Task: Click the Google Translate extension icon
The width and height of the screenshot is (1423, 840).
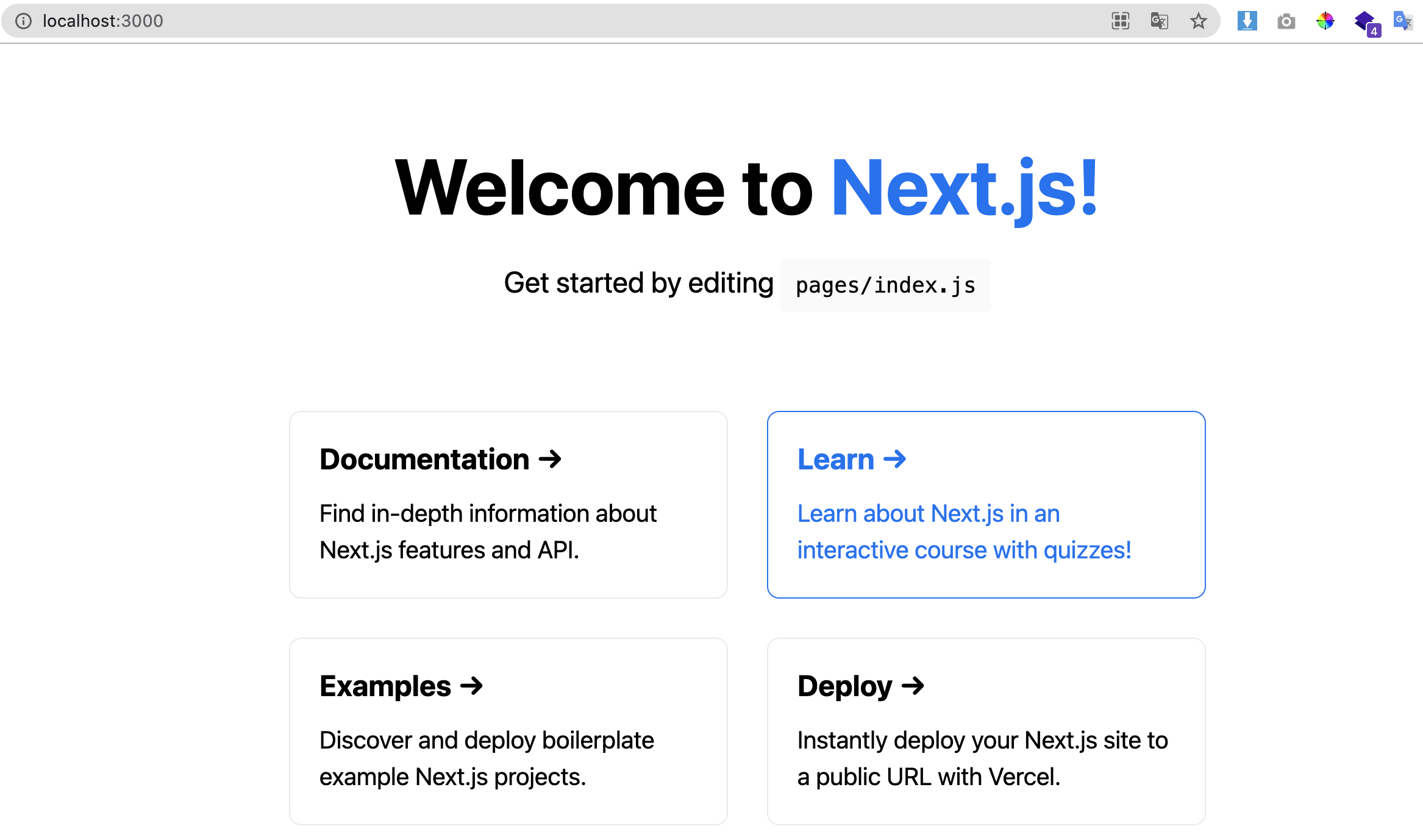Action: click(x=1402, y=21)
